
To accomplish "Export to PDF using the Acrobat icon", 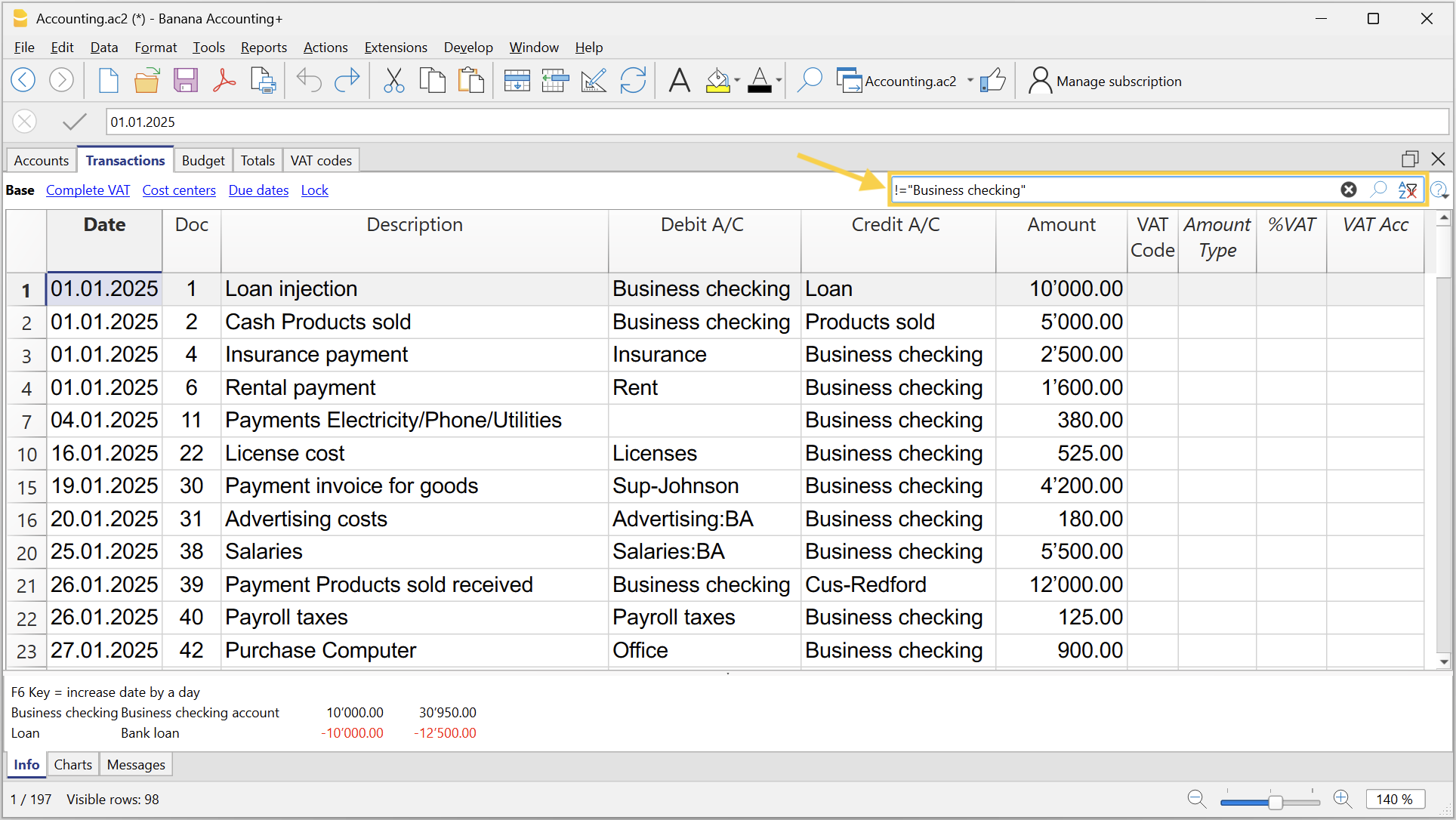I will tap(224, 80).
